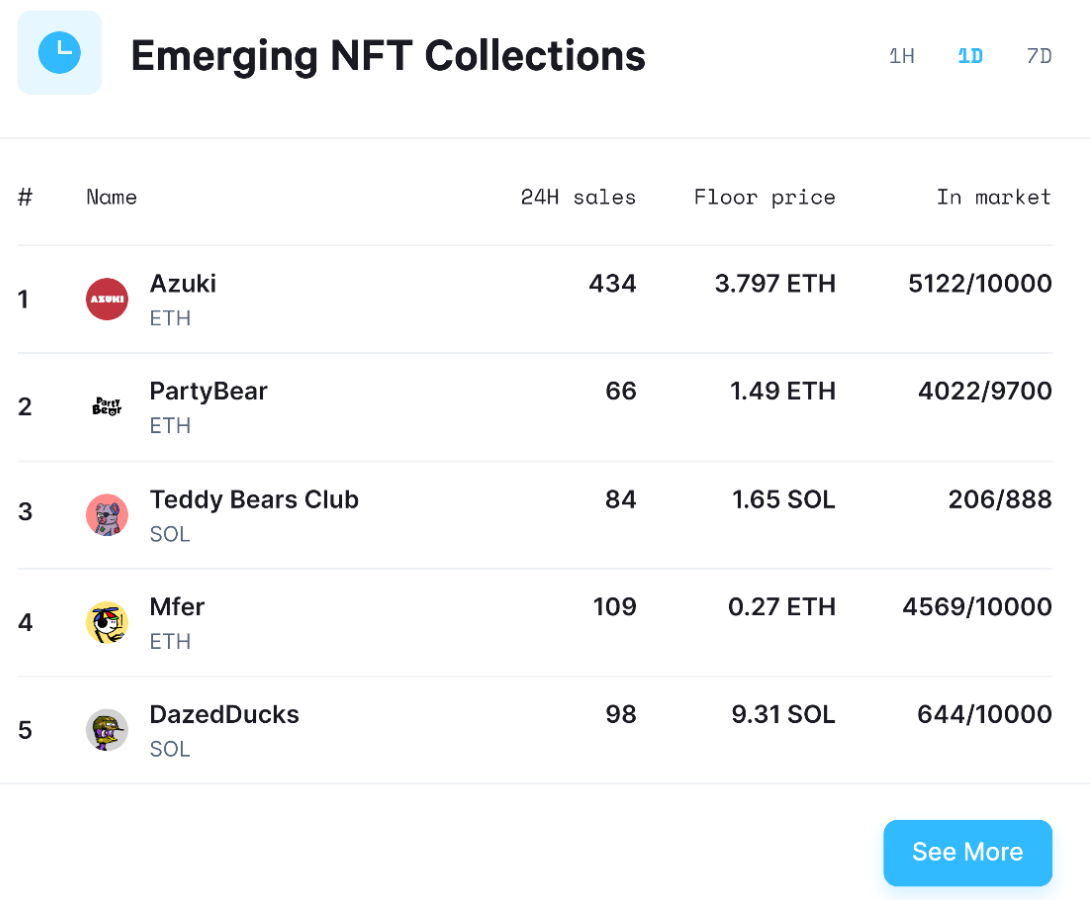Click the Name column header
This screenshot has height=900, width=1090.
click(x=111, y=197)
